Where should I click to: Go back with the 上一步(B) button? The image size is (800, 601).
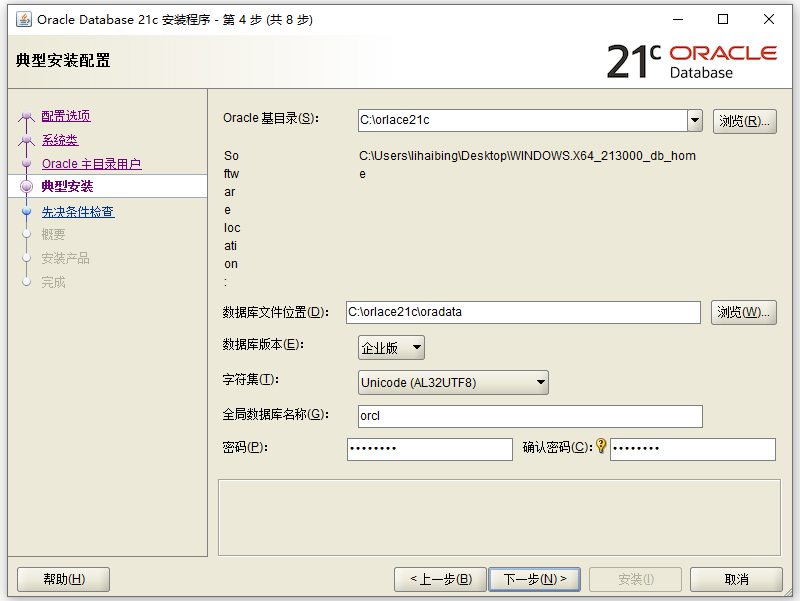pos(440,579)
